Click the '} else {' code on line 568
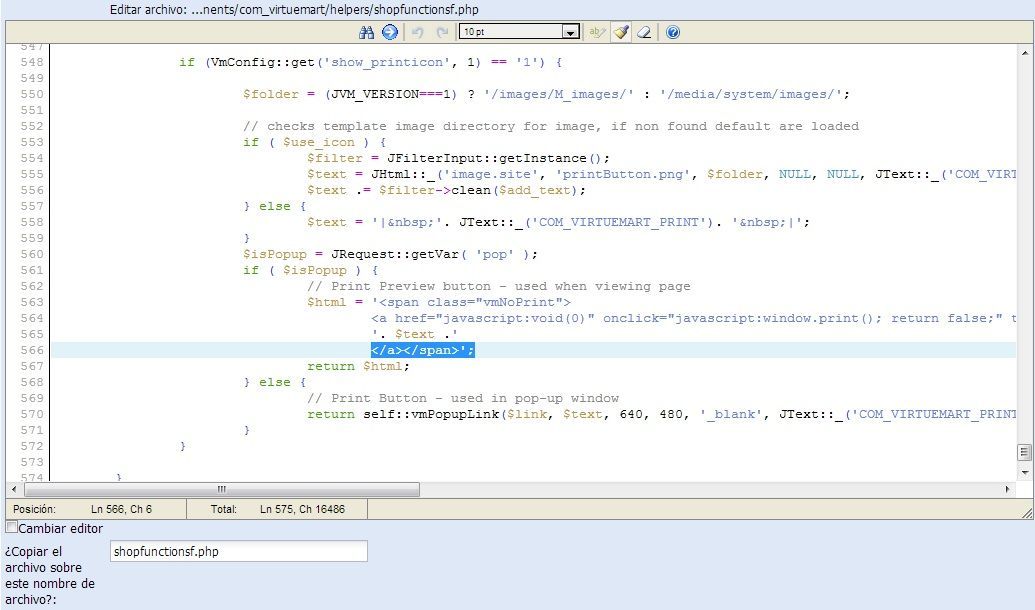The image size is (1035, 610). [275, 382]
